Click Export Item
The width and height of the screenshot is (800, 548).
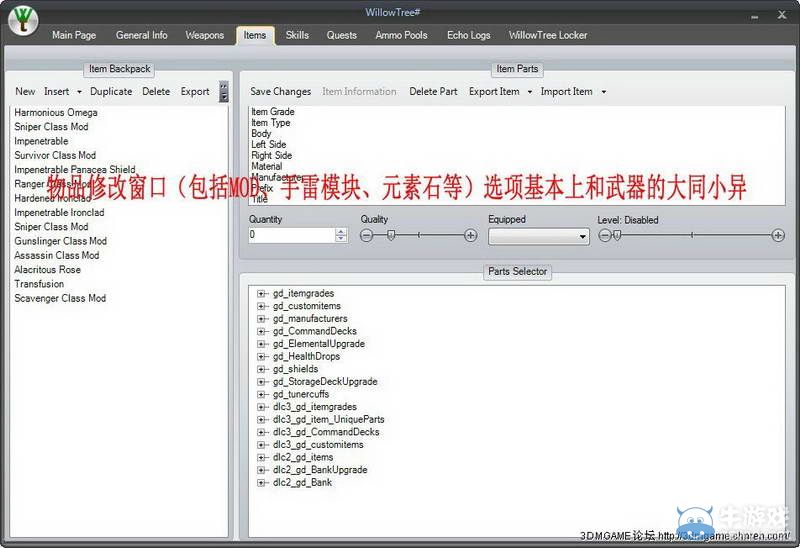tap(494, 91)
